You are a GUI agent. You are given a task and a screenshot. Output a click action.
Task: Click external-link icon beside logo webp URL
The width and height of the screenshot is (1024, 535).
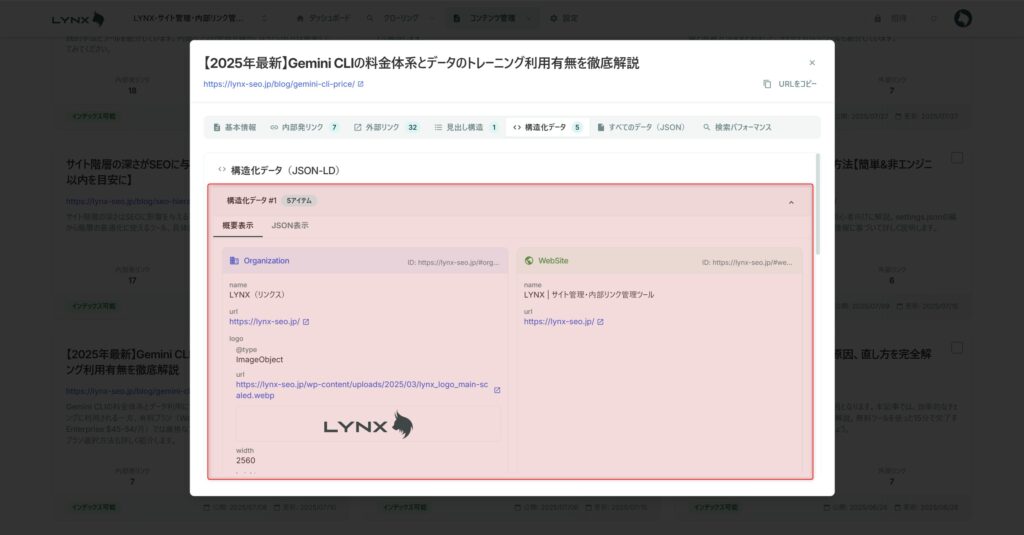[497, 390]
